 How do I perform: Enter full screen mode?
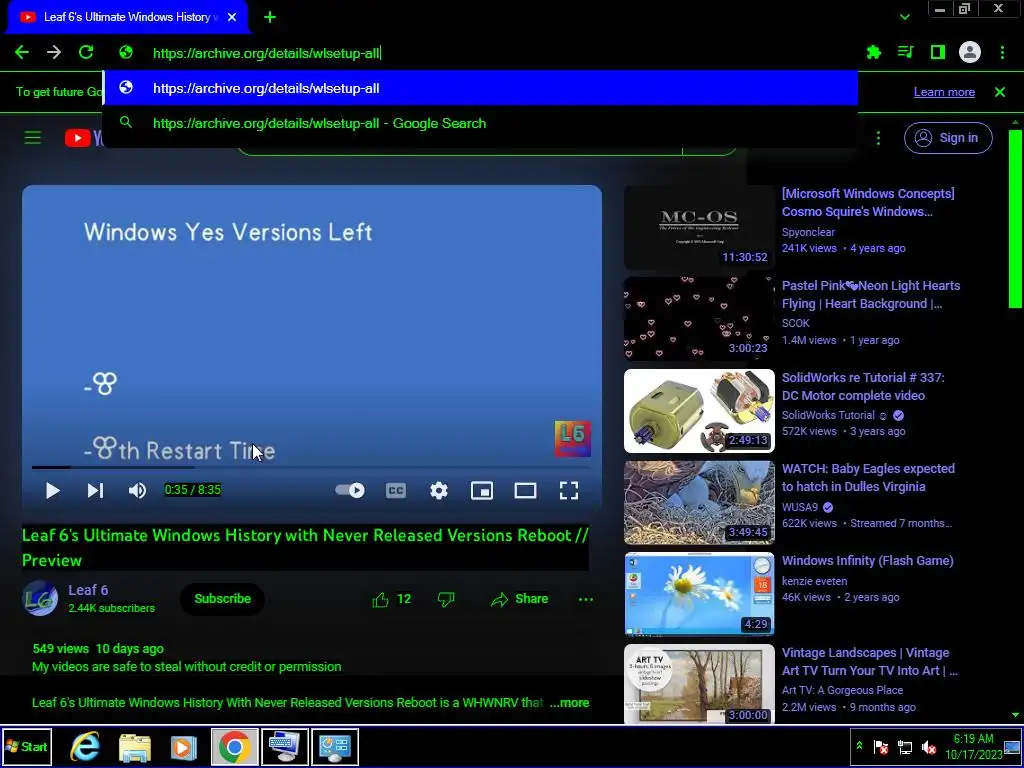coord(569,490)
